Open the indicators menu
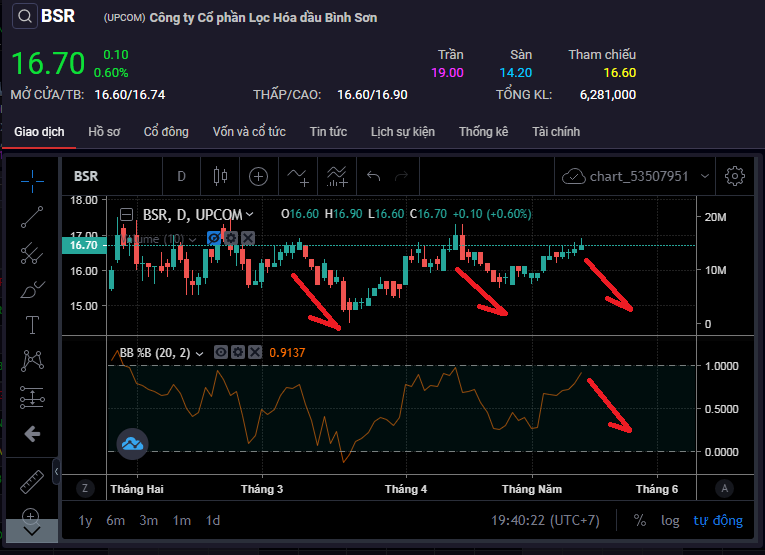 [x=298, y=176]
